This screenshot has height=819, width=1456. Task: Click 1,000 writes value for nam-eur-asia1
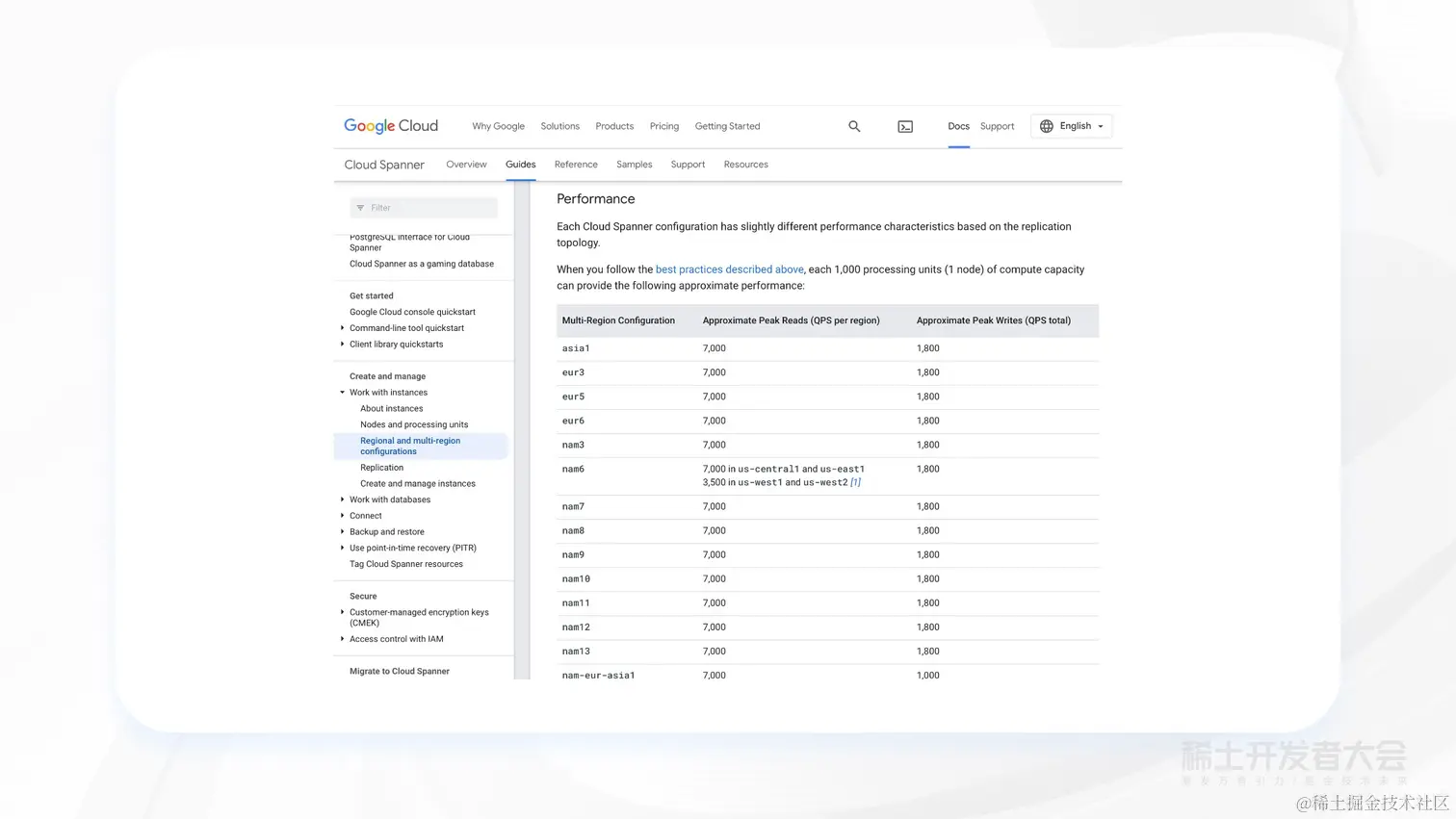point(927,675)
